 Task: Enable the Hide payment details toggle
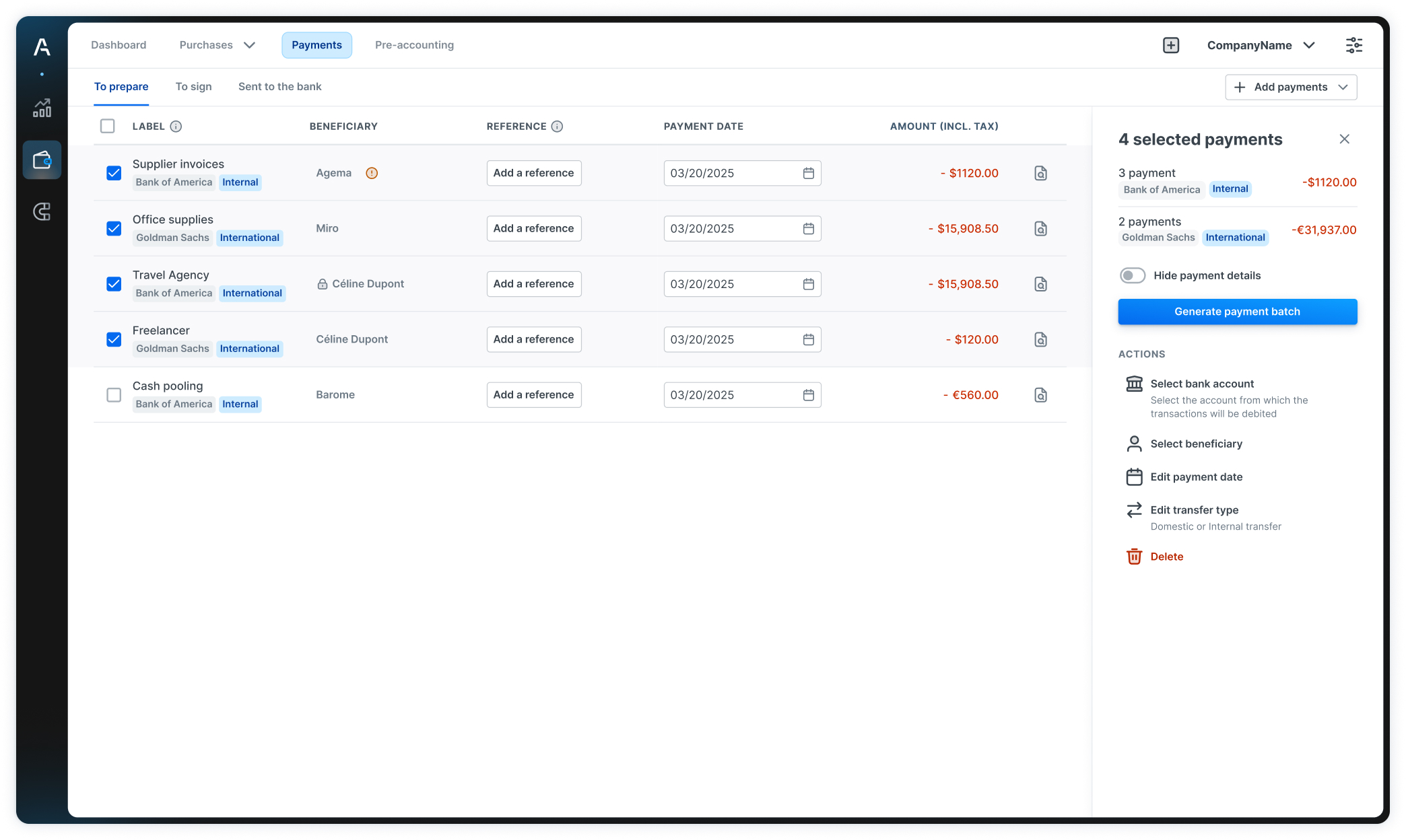coord(1133,275)
